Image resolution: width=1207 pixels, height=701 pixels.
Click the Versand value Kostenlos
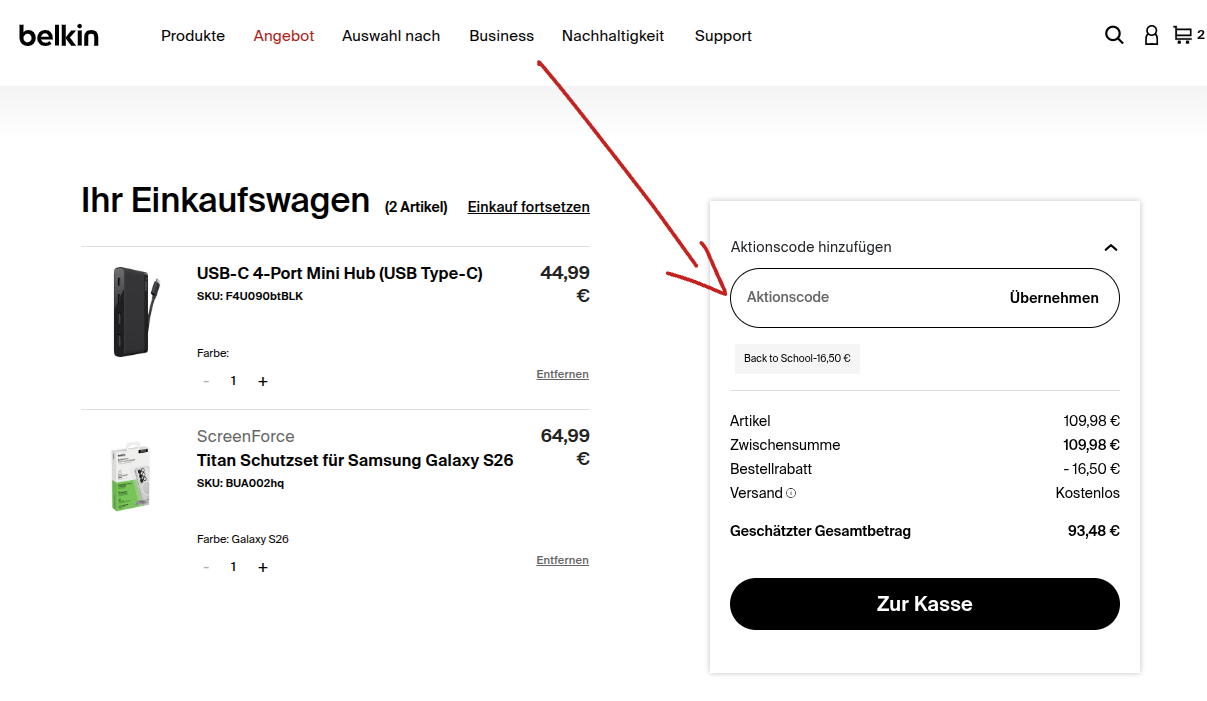(x=1088, y=493)
